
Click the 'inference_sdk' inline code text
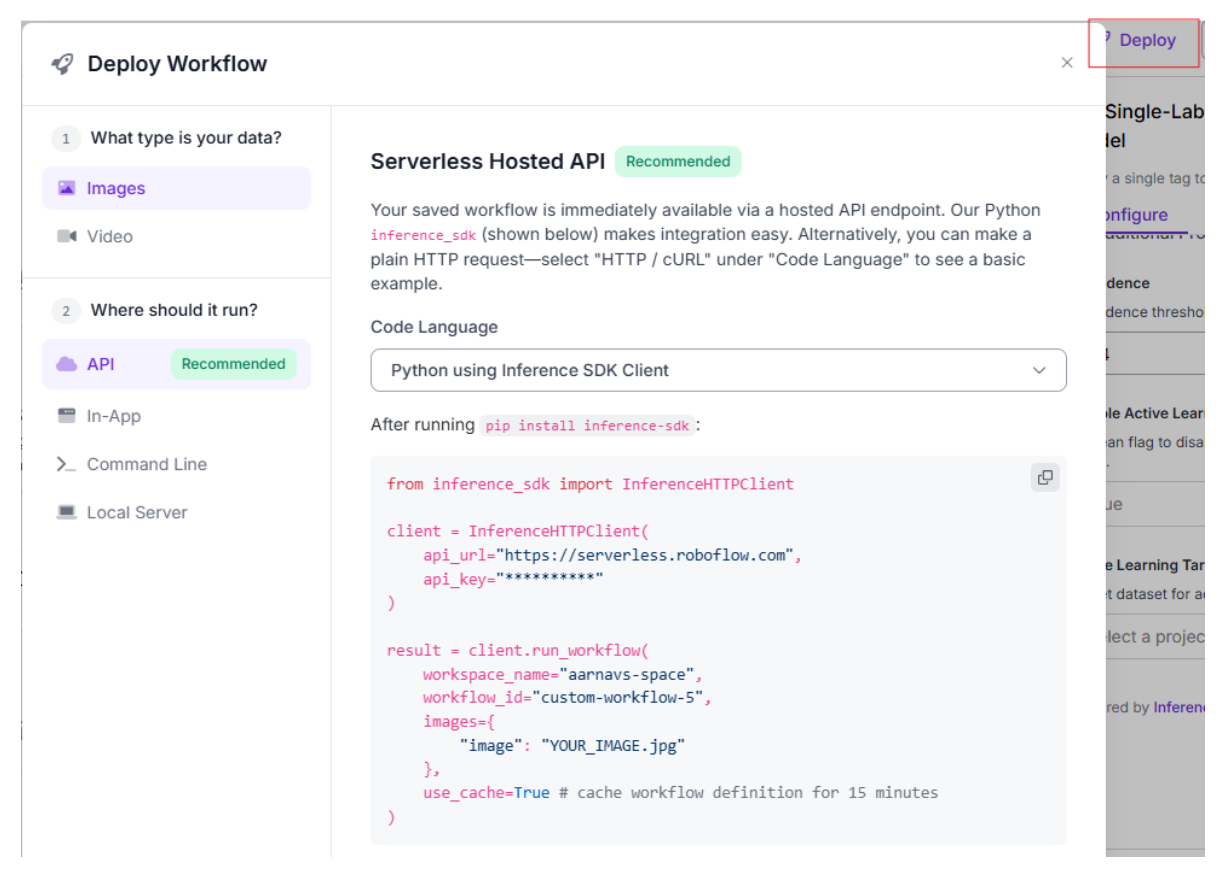[423, 236]
